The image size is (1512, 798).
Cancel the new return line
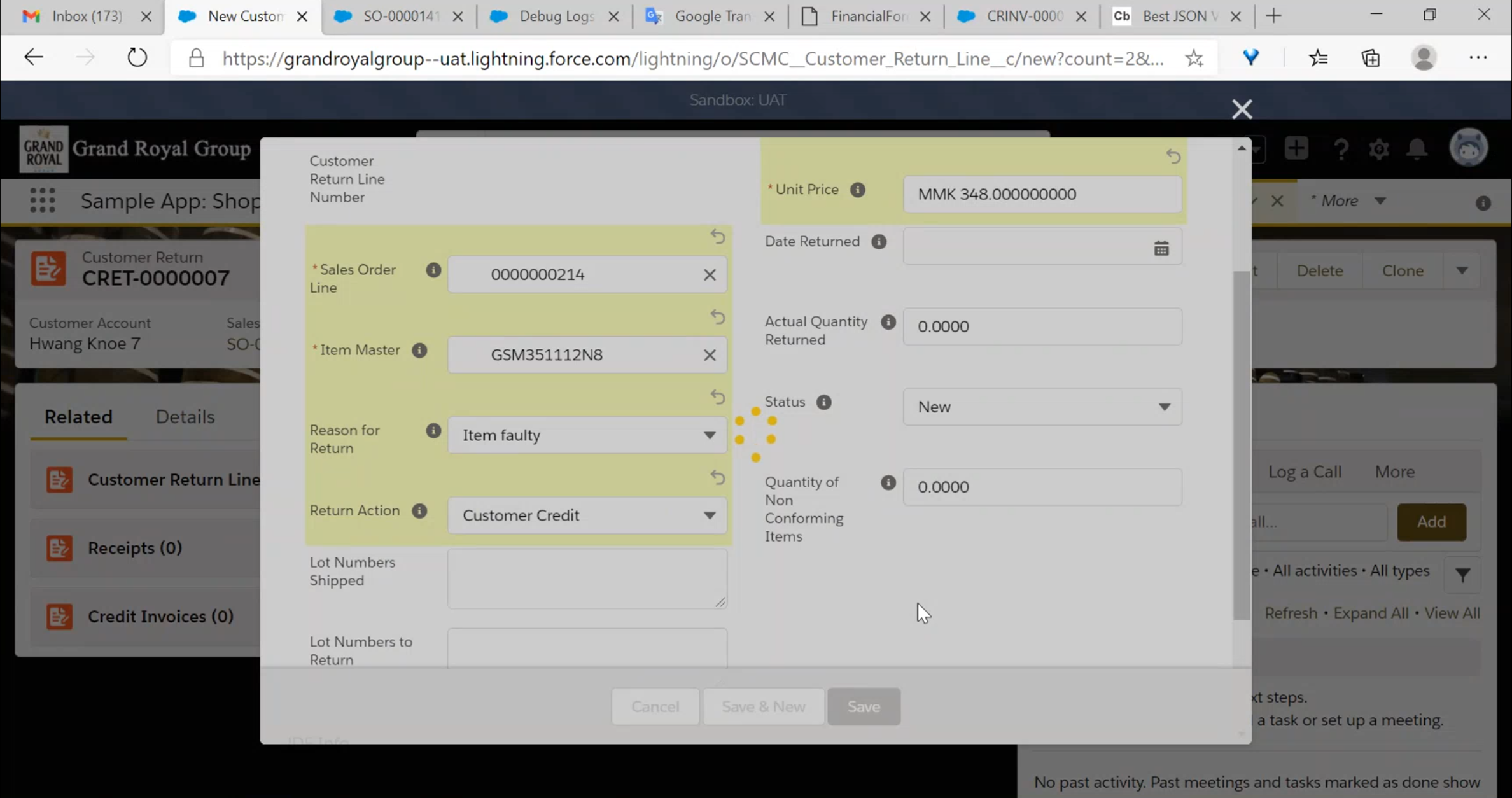tap(655, 706)
